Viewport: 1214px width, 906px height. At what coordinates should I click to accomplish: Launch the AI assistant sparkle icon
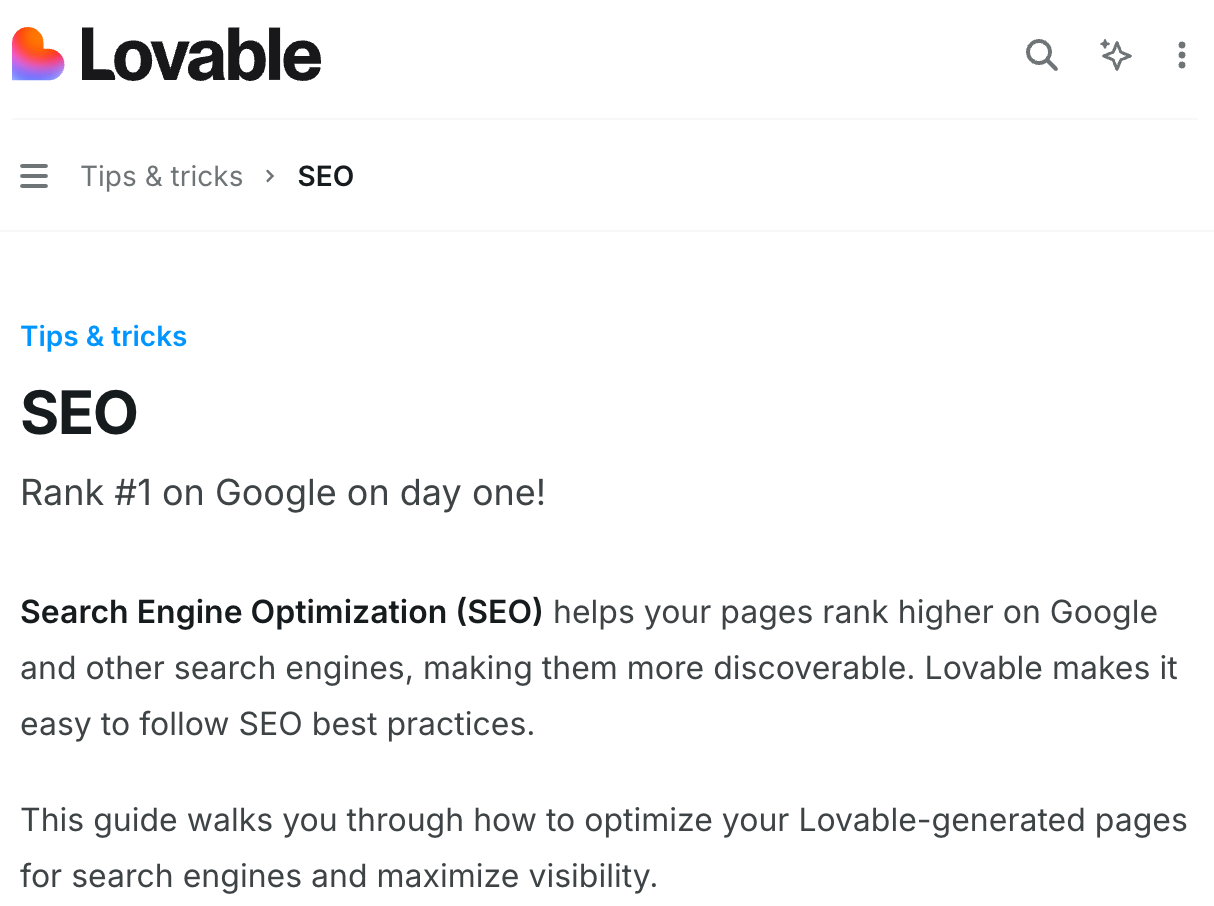1115,55
